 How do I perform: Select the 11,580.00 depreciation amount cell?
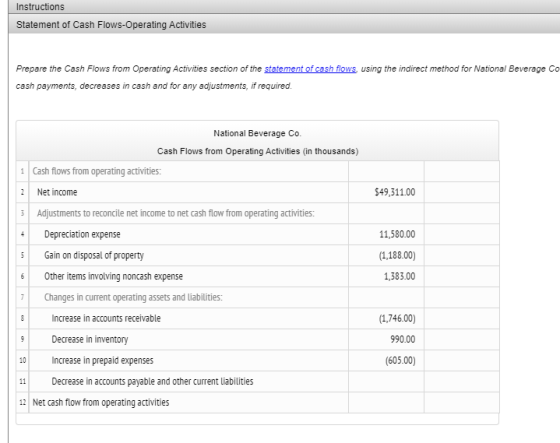click(386, 234)
